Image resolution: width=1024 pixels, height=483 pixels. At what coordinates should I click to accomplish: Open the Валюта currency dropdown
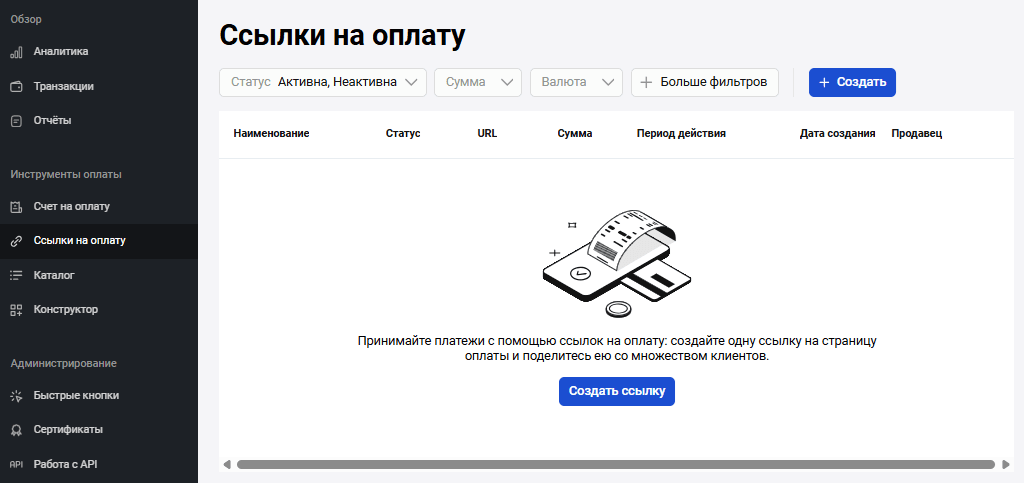point(576,82)
